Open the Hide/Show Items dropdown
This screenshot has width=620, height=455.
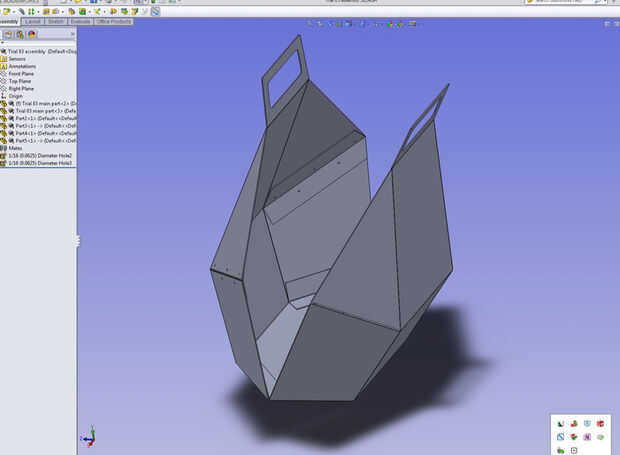click(377, 24)
